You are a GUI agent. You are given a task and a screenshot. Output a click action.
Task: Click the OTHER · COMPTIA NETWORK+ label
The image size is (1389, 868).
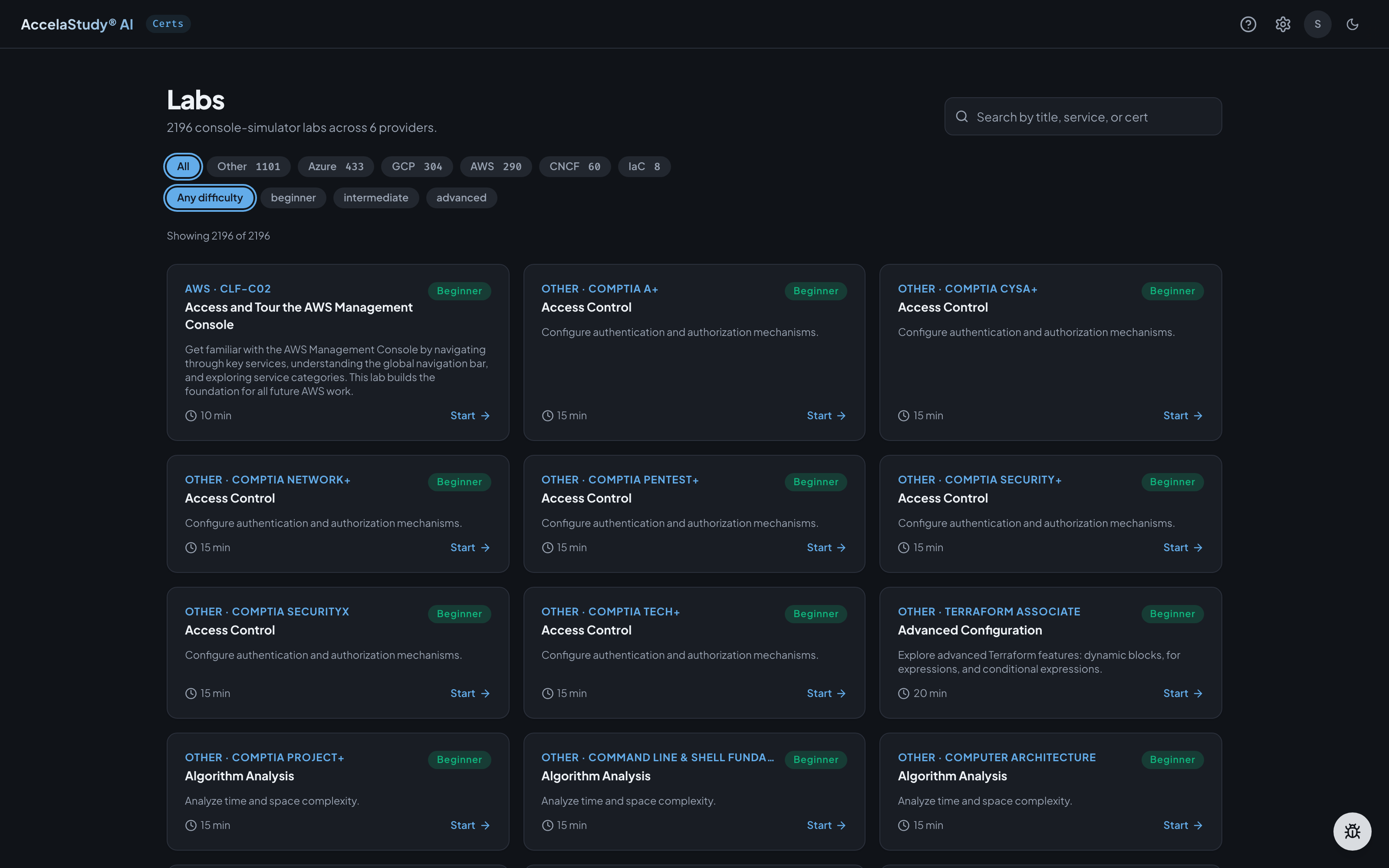[267, 479]
